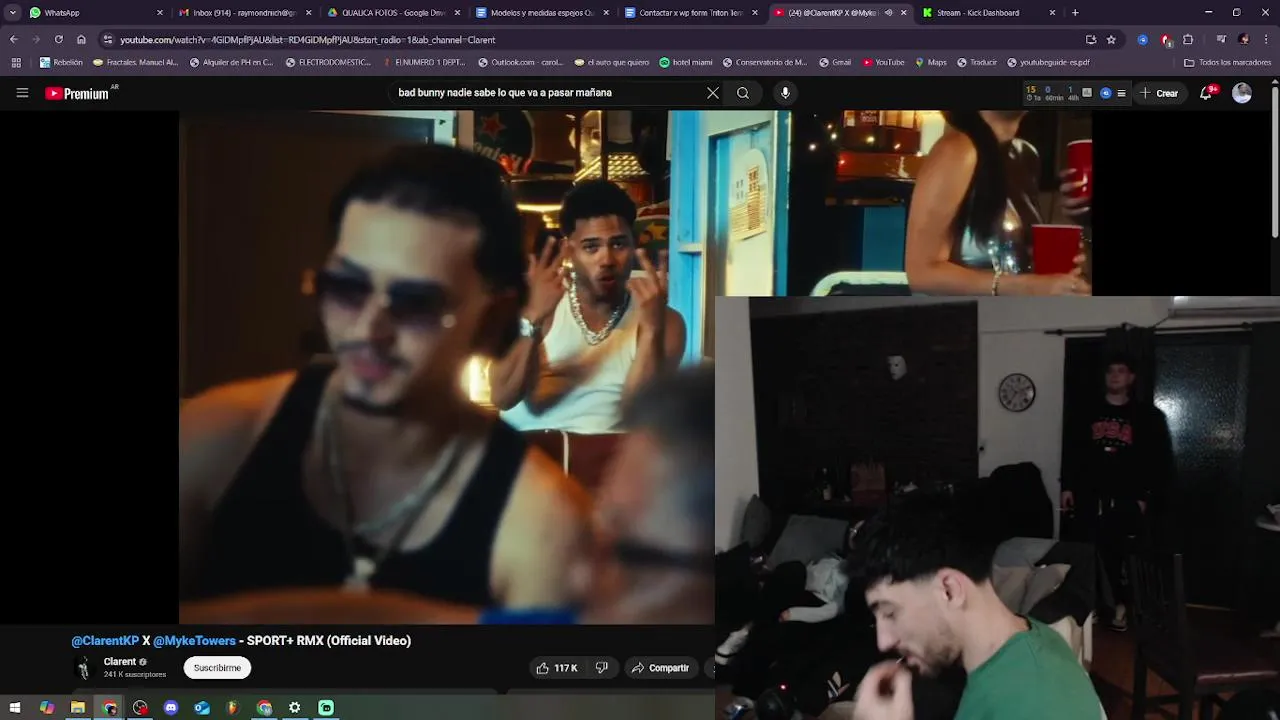Open the red extension with badge
This screenshot has height=720, width=1280.
pos(1166,40)
